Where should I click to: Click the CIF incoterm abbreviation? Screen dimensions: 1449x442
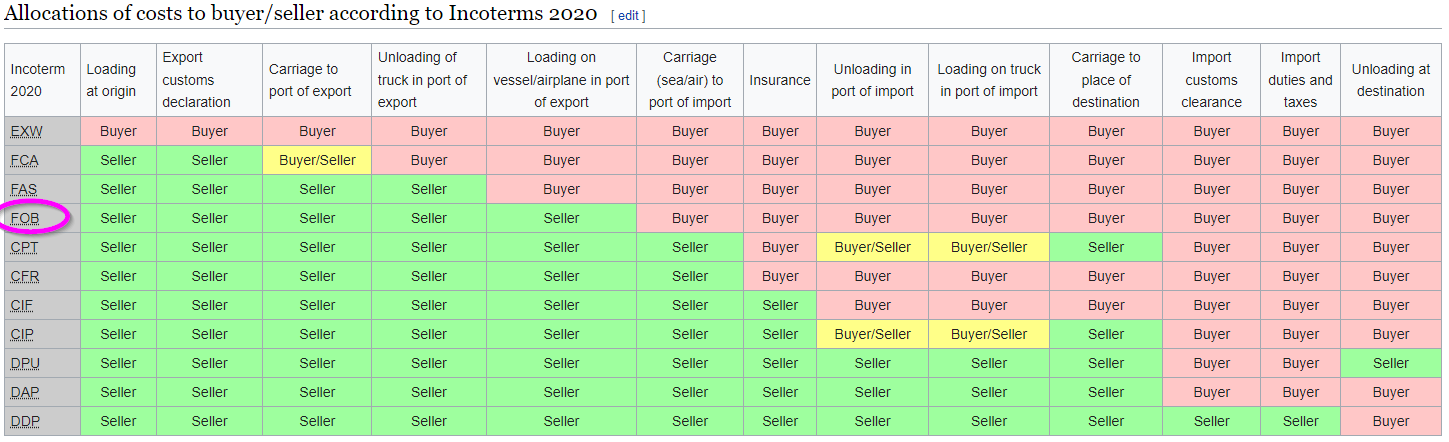pos(24,305)
